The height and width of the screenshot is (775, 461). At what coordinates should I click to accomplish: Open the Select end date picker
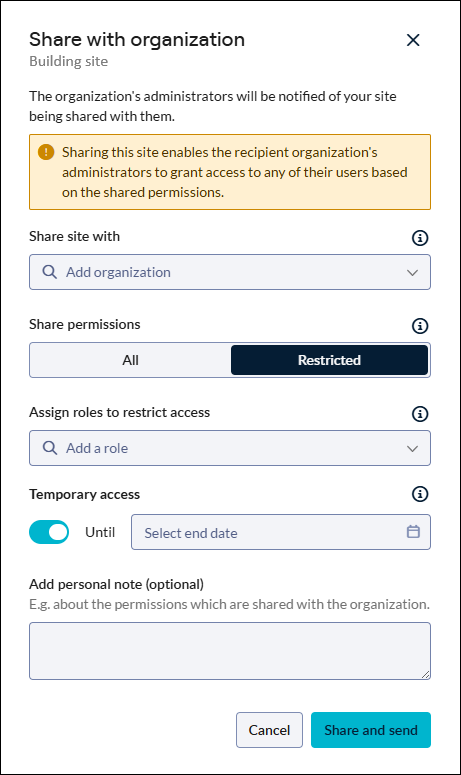pyautogui.click(x=281, y=532)
